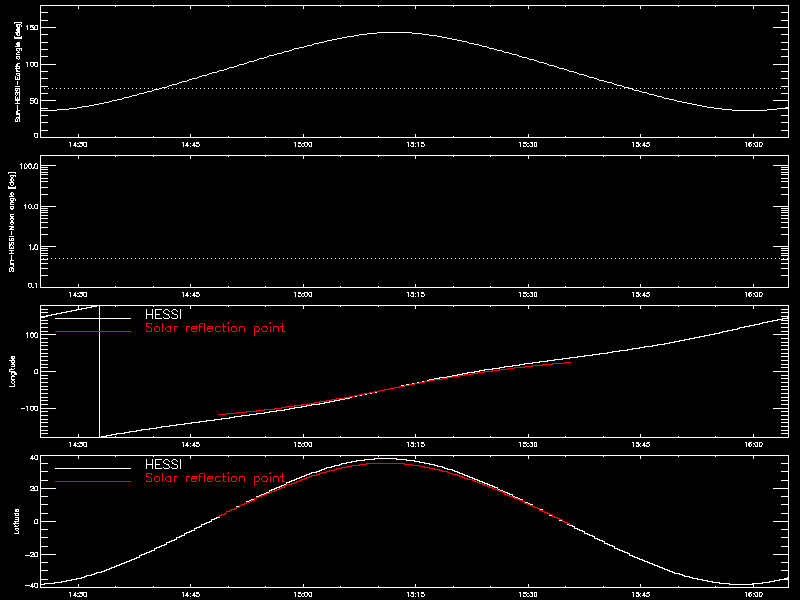Select 'HESSI' legend label in Latitude plot

click(x=163, y=464)
